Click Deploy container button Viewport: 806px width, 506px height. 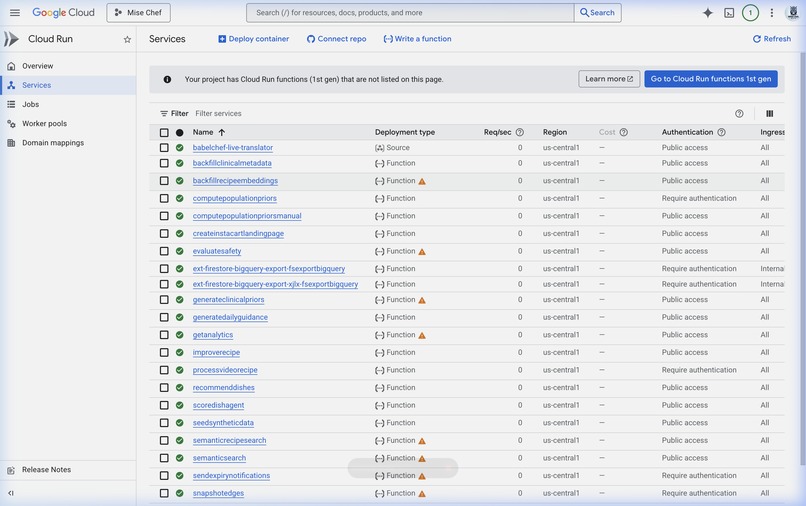point(253,39)
